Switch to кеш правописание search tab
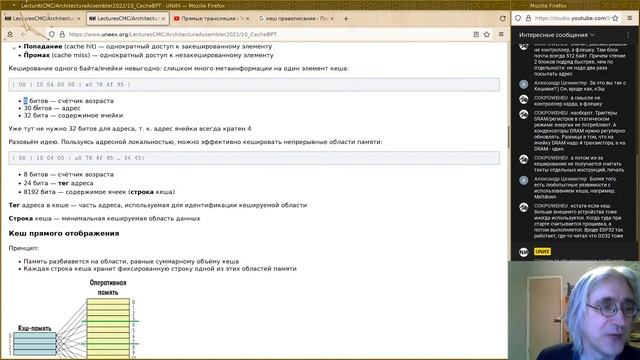This screenshot has width=640, height=360. pyautogui.click(x=296, y=18)
